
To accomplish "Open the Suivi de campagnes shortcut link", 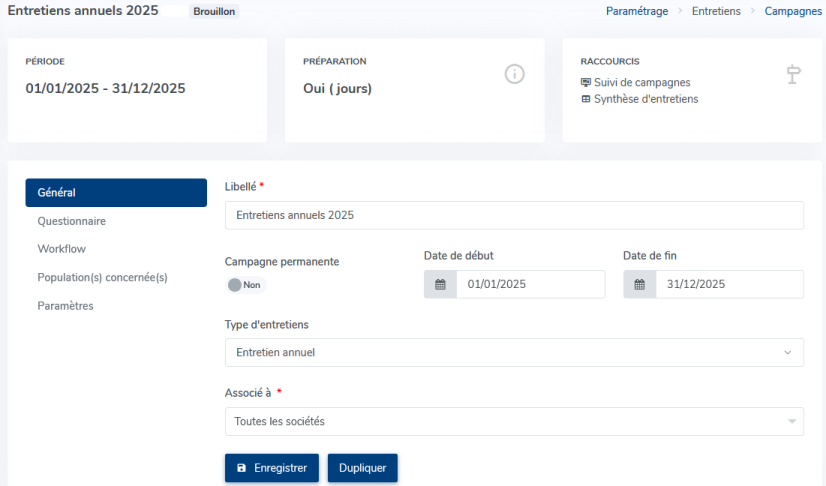I will pyautogui.click(x=642, y=83).
